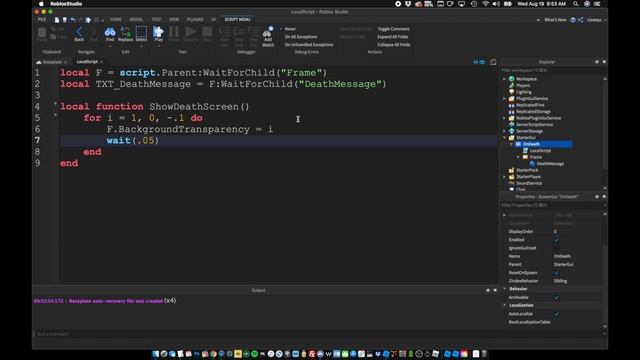The width and height of the screenshot is (640, 360).
Task: Open the Apple menu
Action: click(41, 4)
